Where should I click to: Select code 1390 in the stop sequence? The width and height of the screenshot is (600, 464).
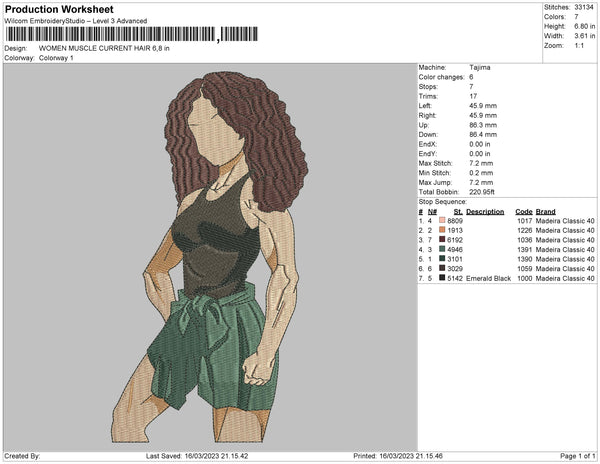tap(525, 259)
